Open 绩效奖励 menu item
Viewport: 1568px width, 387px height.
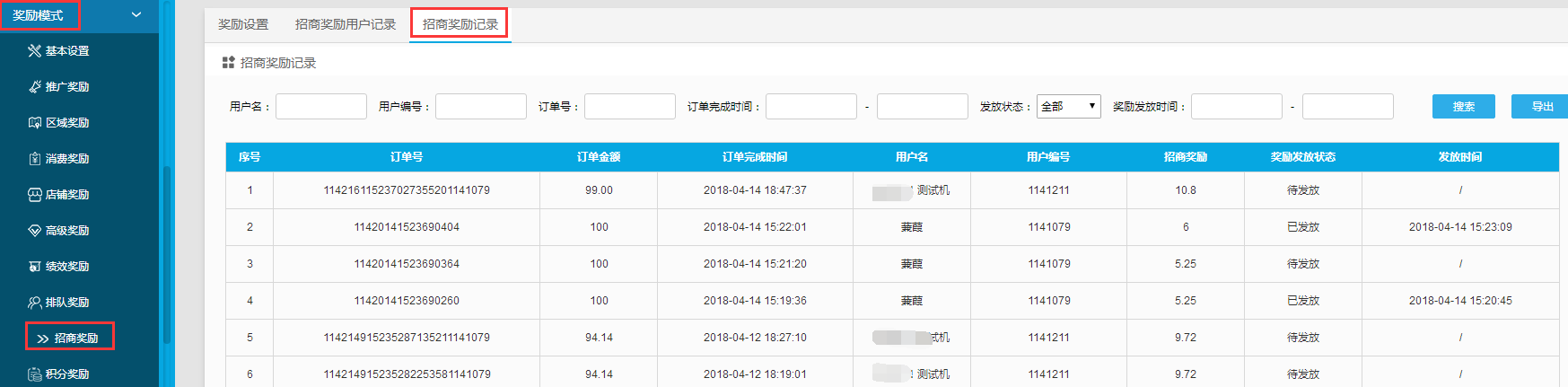coord(67,267)
